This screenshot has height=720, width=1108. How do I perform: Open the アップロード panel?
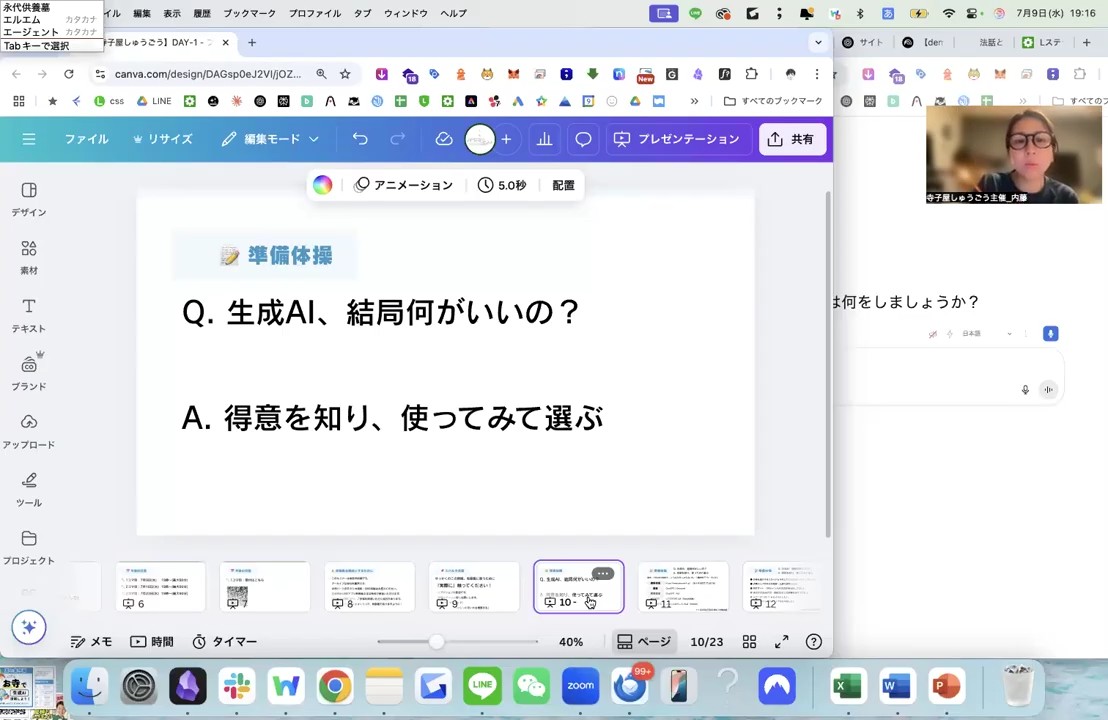pyautogui.click(x=29, y=430)
